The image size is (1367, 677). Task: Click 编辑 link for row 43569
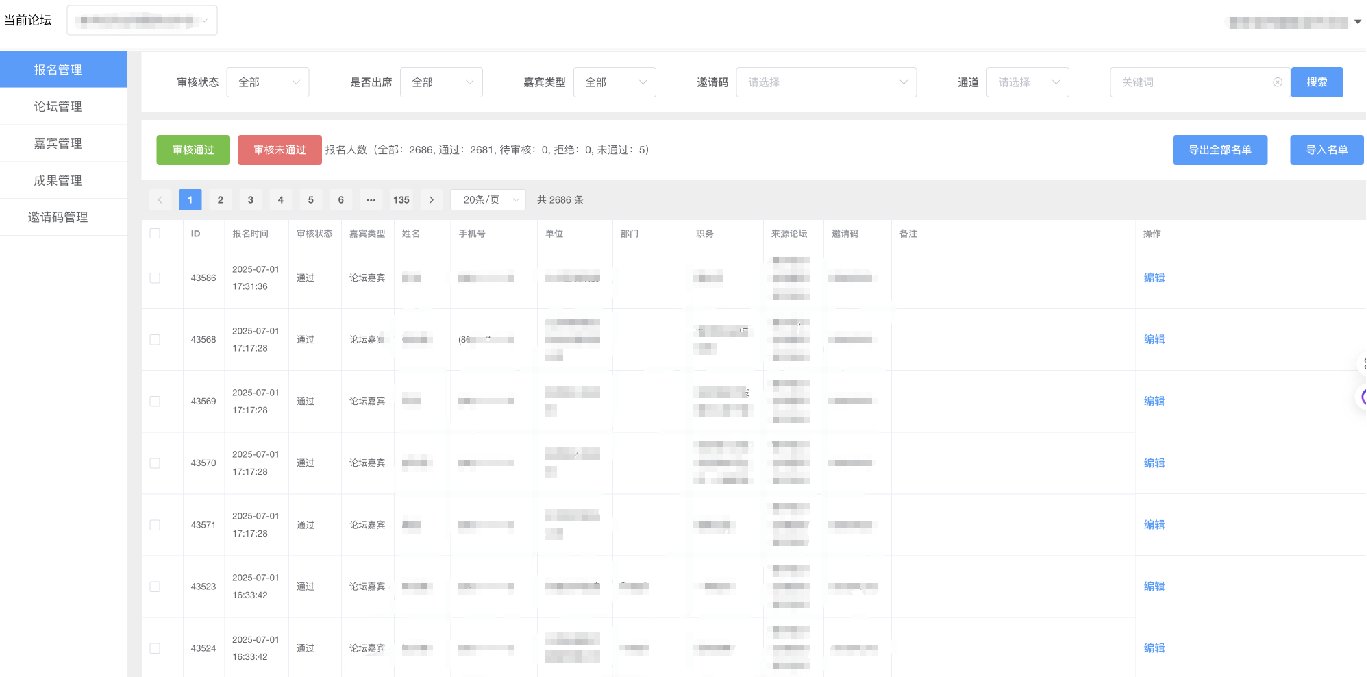point(1154,401)
